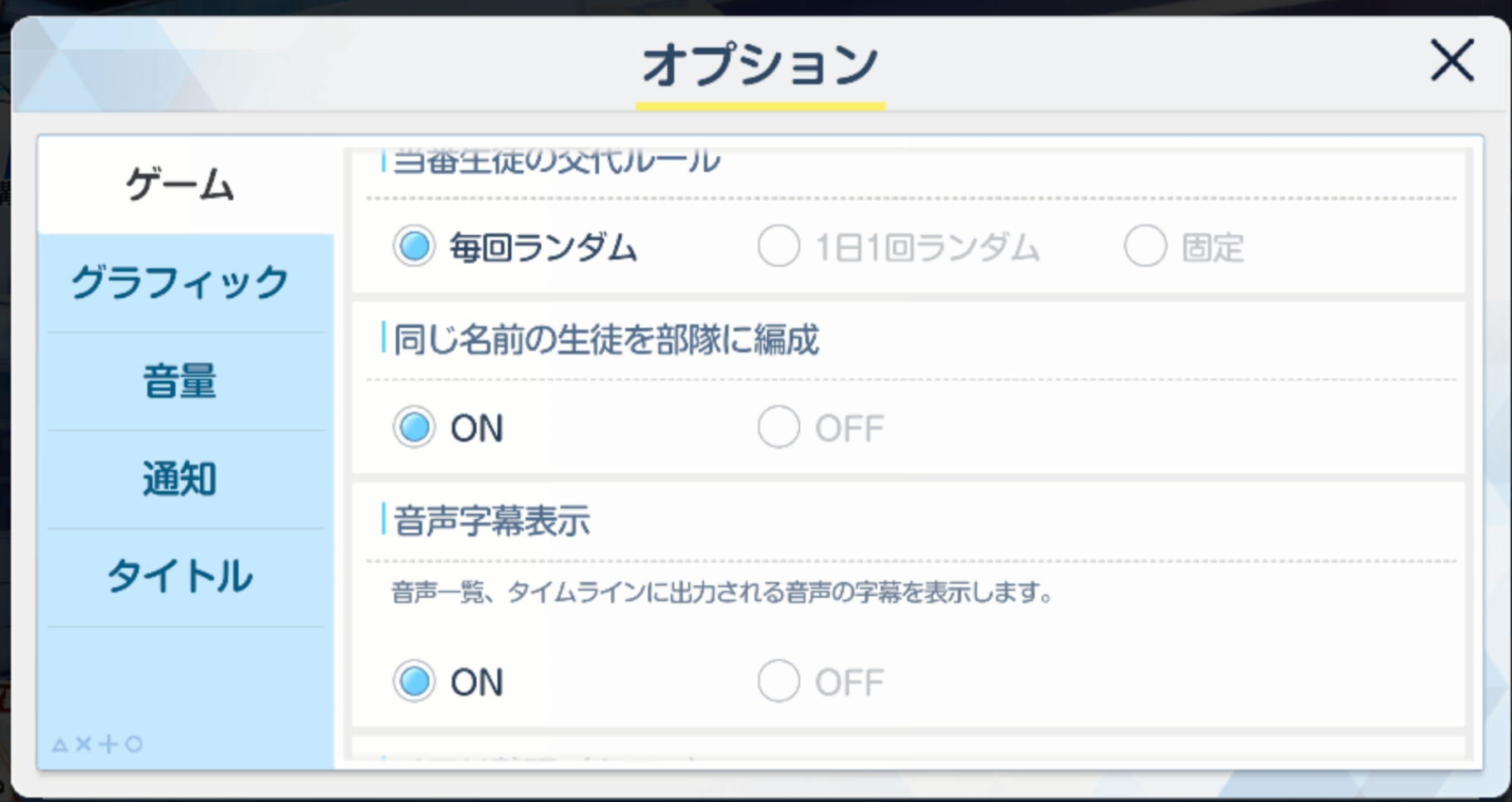
Task: Open the タイトル tab
Action: [180, 577]
